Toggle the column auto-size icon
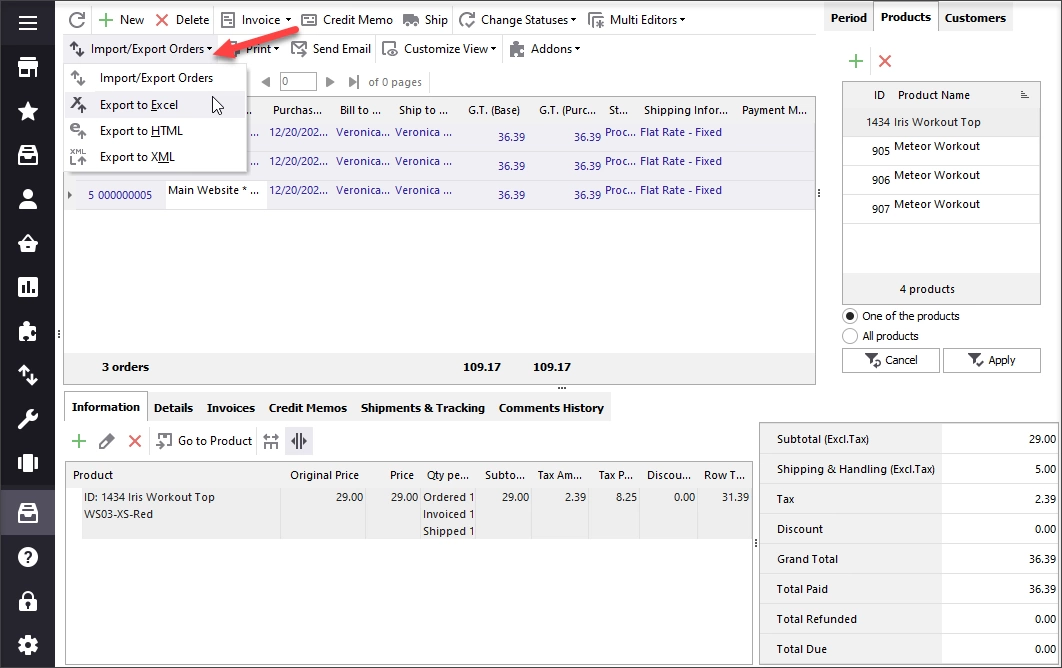 [x=299, y=441]
